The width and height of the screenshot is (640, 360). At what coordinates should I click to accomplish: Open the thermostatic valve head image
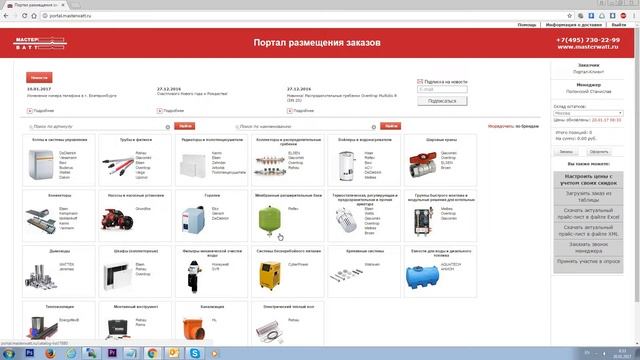pos(346,220)
